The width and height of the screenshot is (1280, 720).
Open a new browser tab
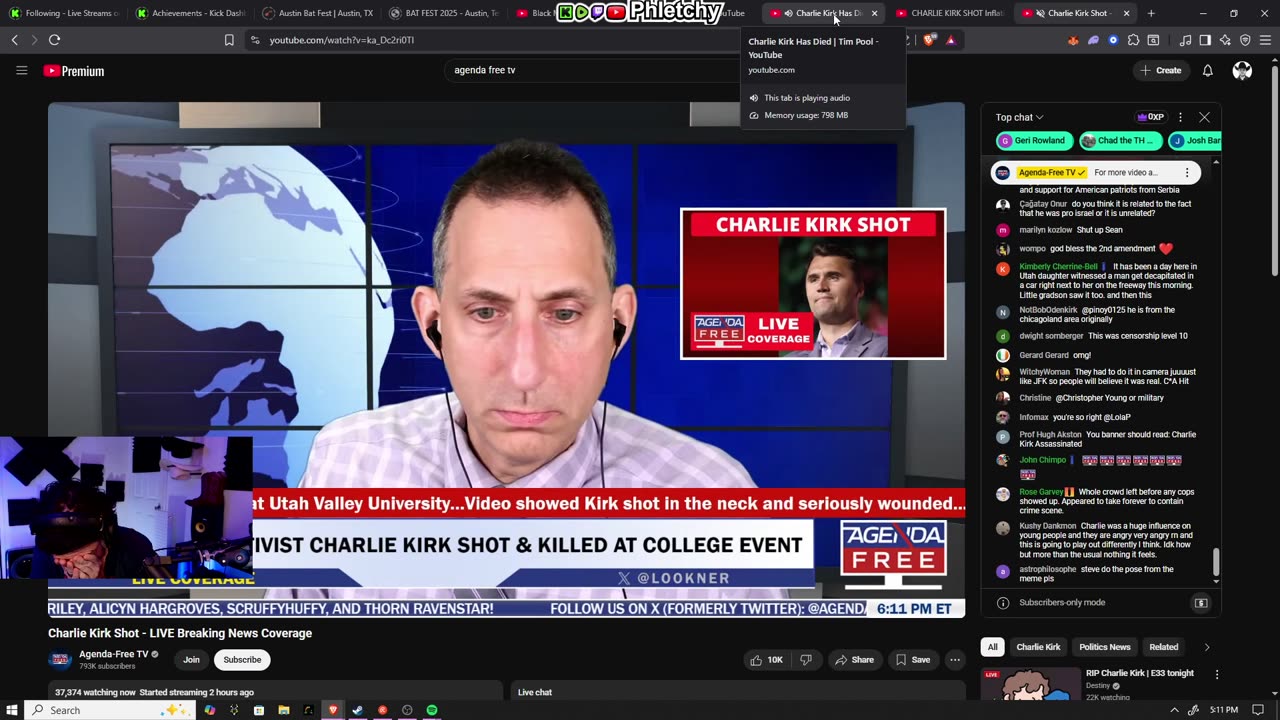1151,13
